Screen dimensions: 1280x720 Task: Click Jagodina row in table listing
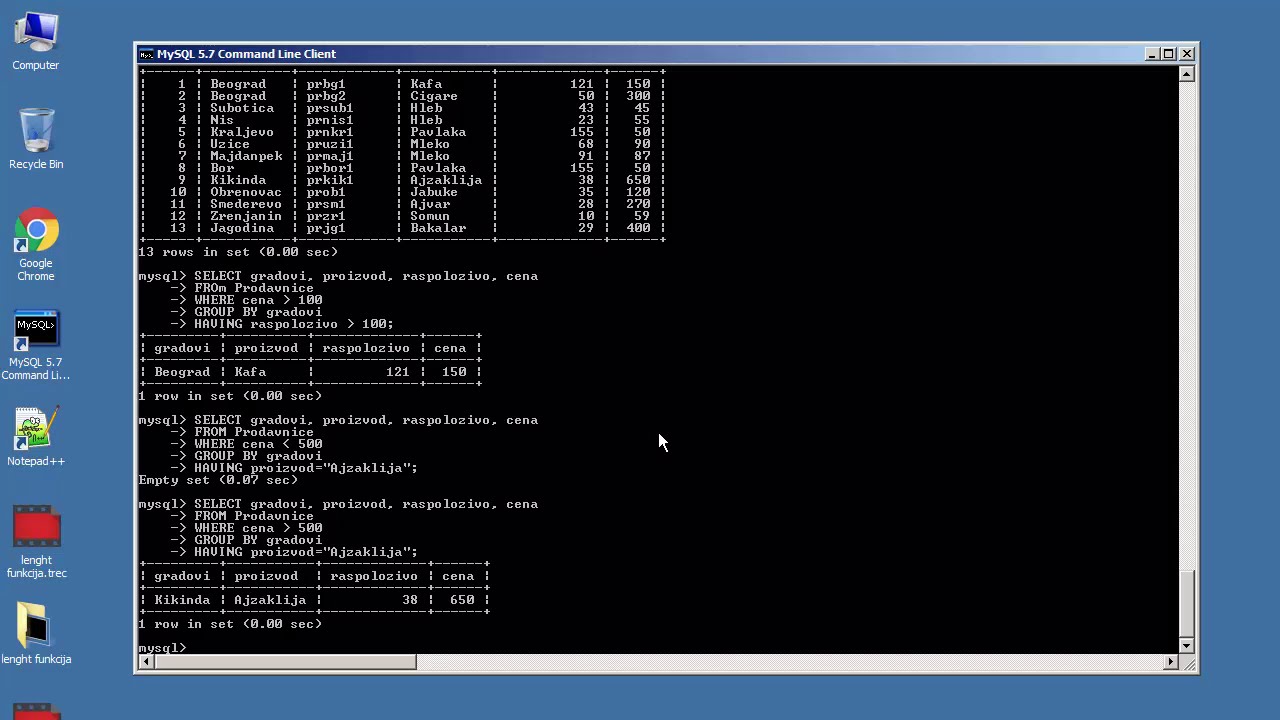pyautogui.click(x=402, y=228)
